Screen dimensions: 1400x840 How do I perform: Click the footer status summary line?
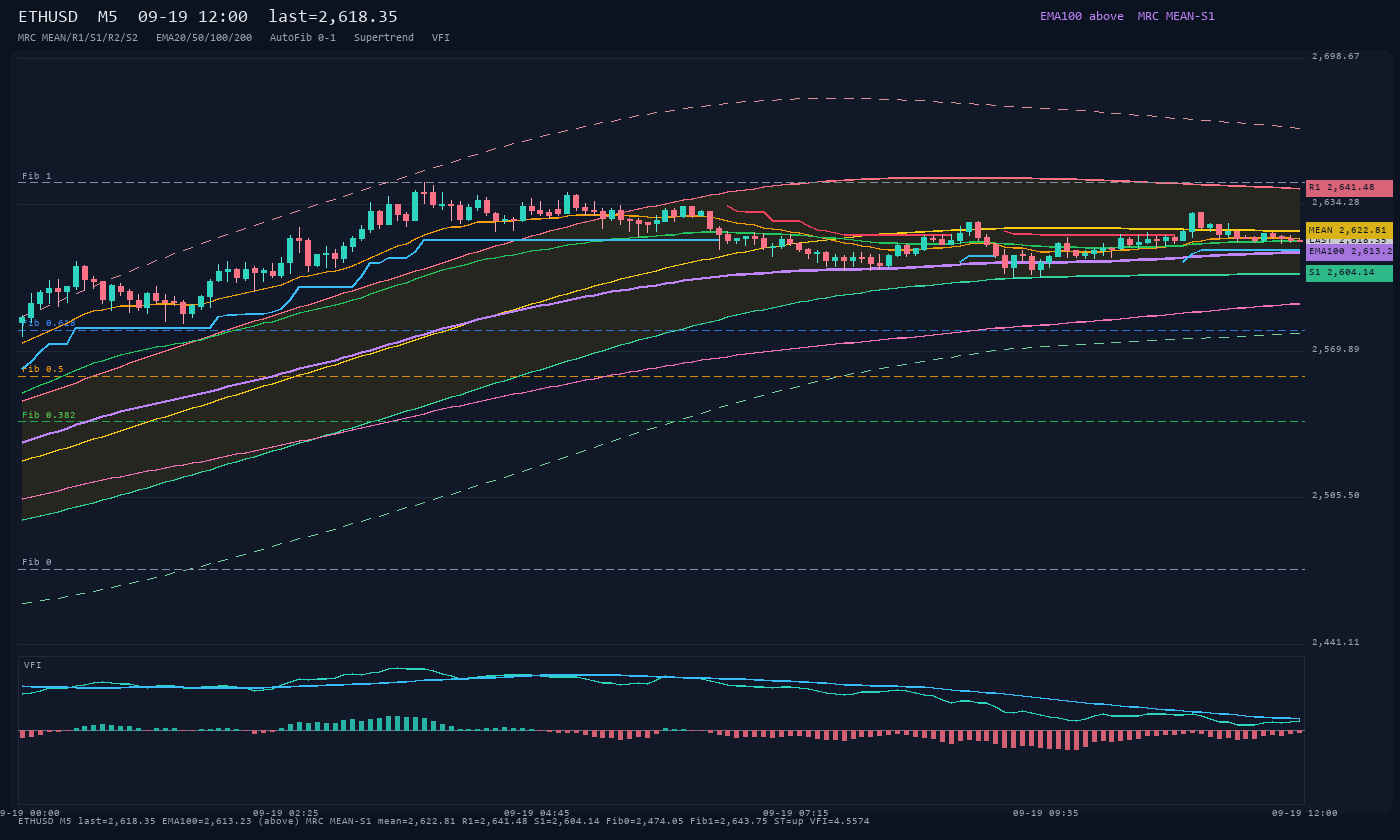tap(444, 822)
